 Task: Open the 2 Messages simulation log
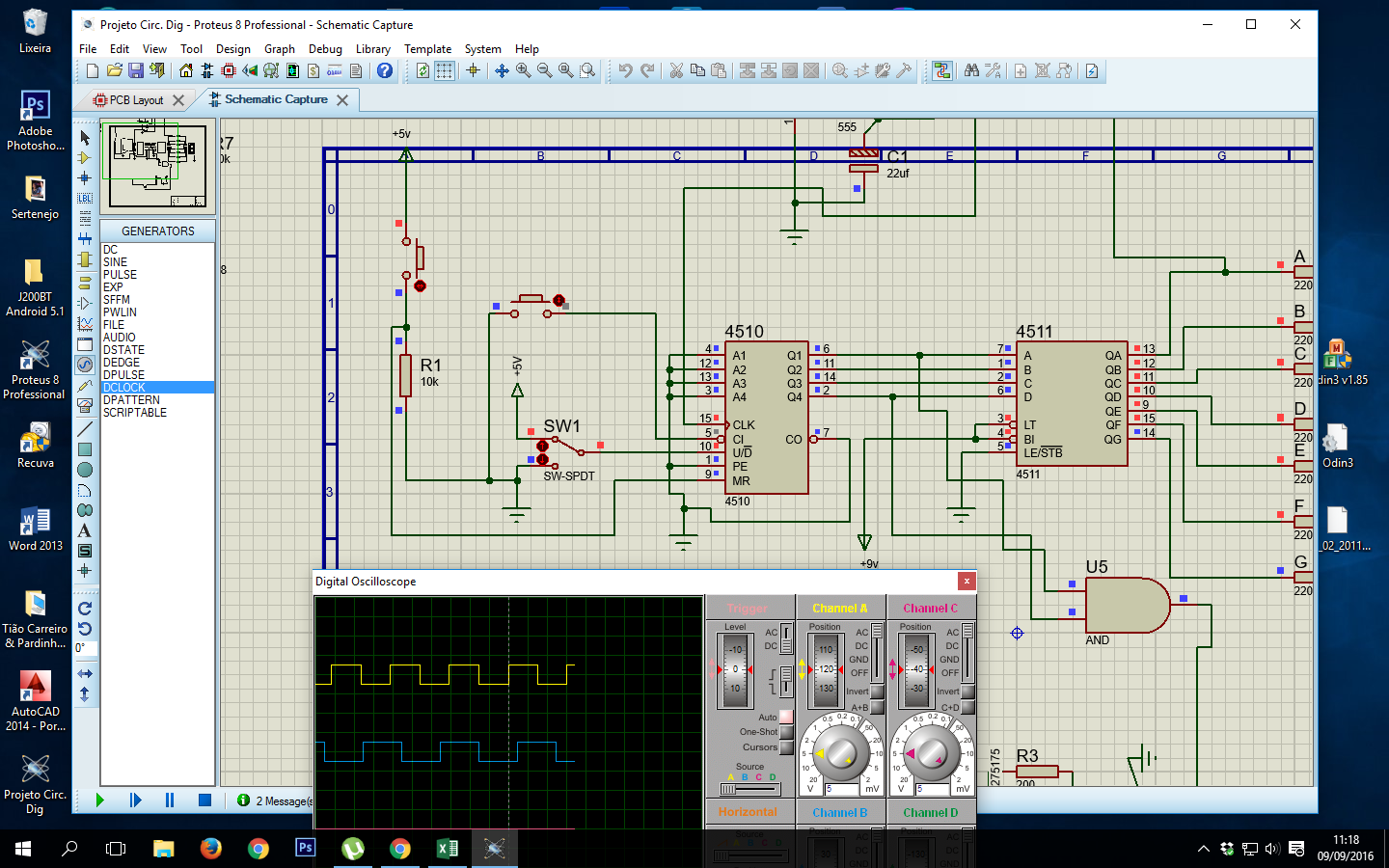[x=276, y=800]
